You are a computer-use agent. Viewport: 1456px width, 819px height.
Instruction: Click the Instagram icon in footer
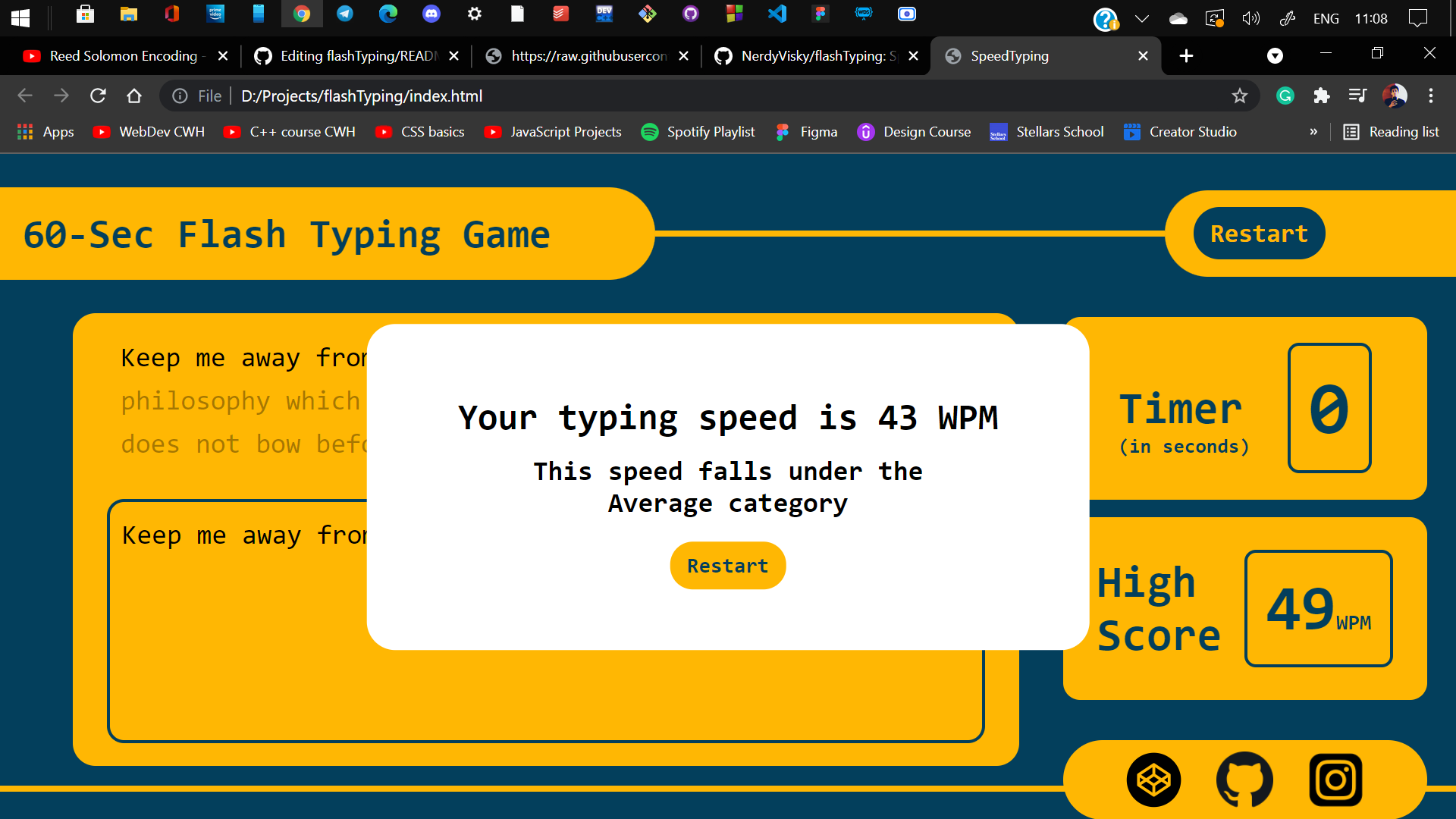click(1337, 780)
